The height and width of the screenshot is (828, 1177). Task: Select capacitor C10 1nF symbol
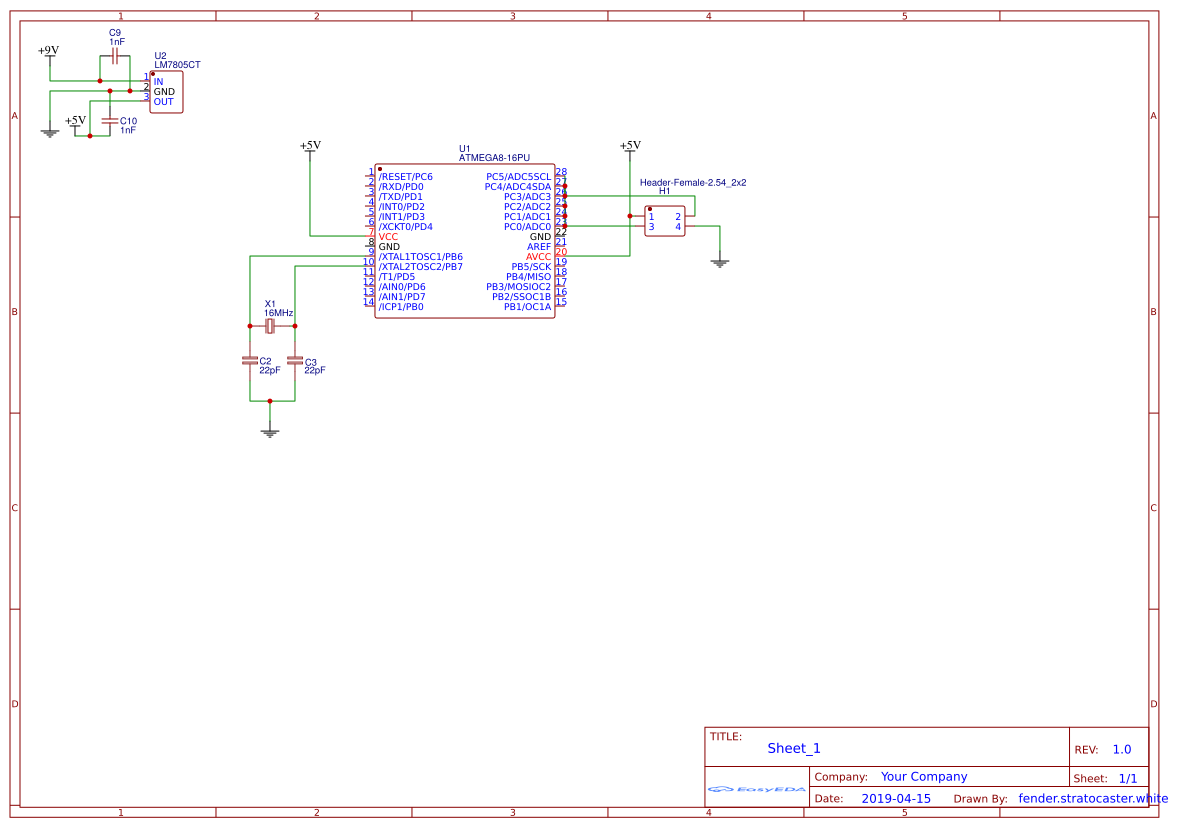110,120
